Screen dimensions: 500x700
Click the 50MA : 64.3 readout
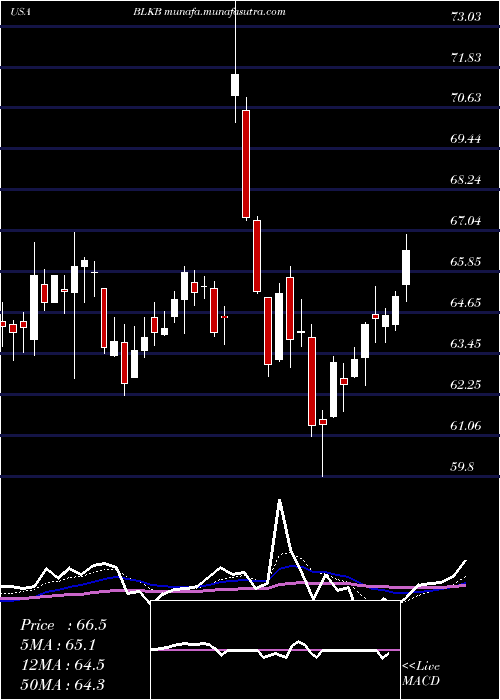(62, 684)
